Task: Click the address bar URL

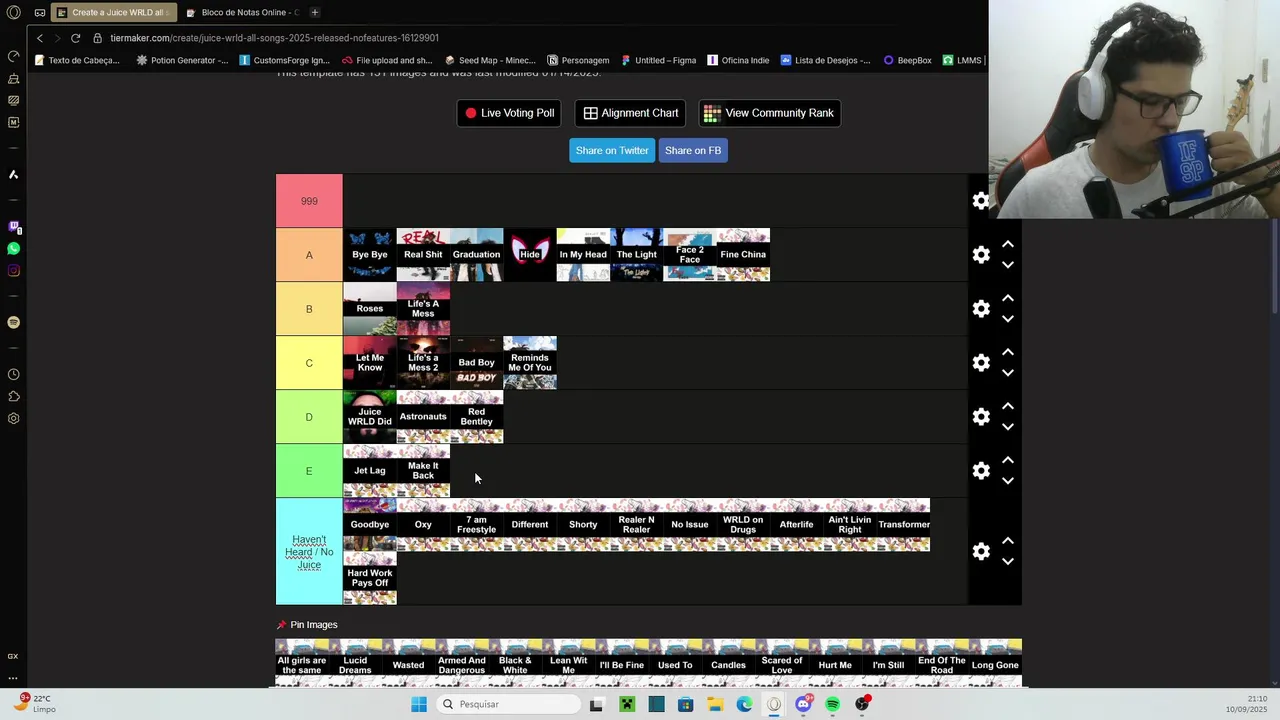Action: [x=274, y=38]
